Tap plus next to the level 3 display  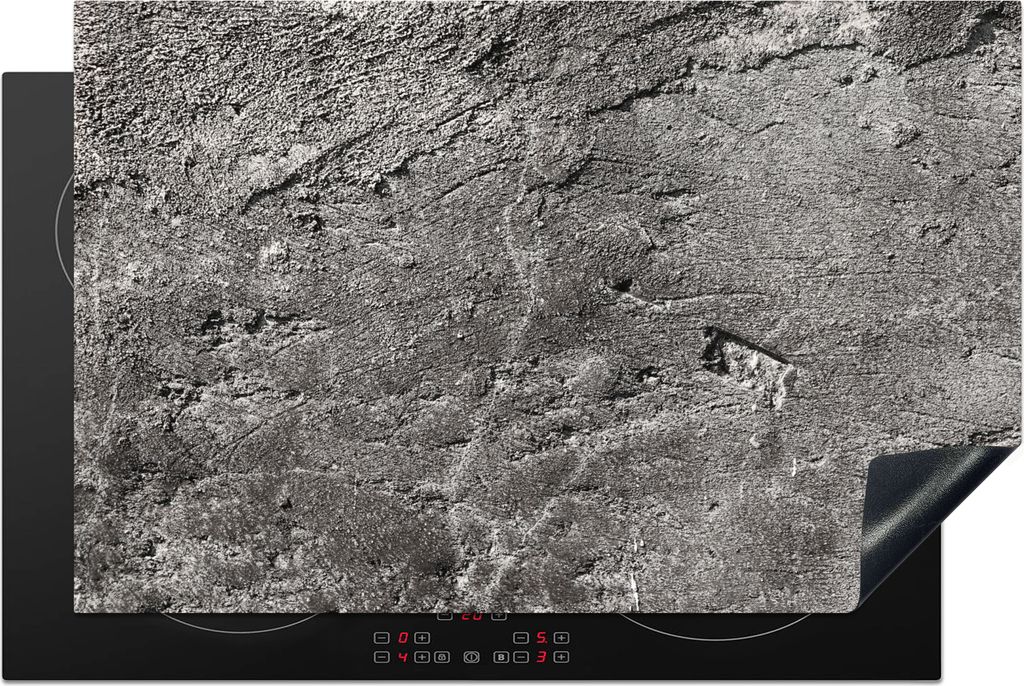[561, 657]
